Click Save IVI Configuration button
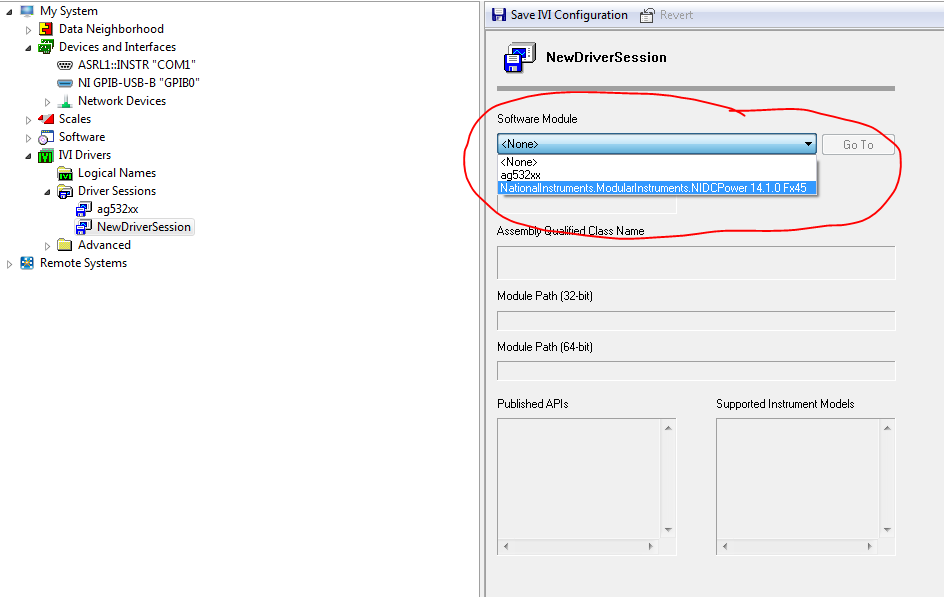Screen dimensions: 944x597 (560, 14)
